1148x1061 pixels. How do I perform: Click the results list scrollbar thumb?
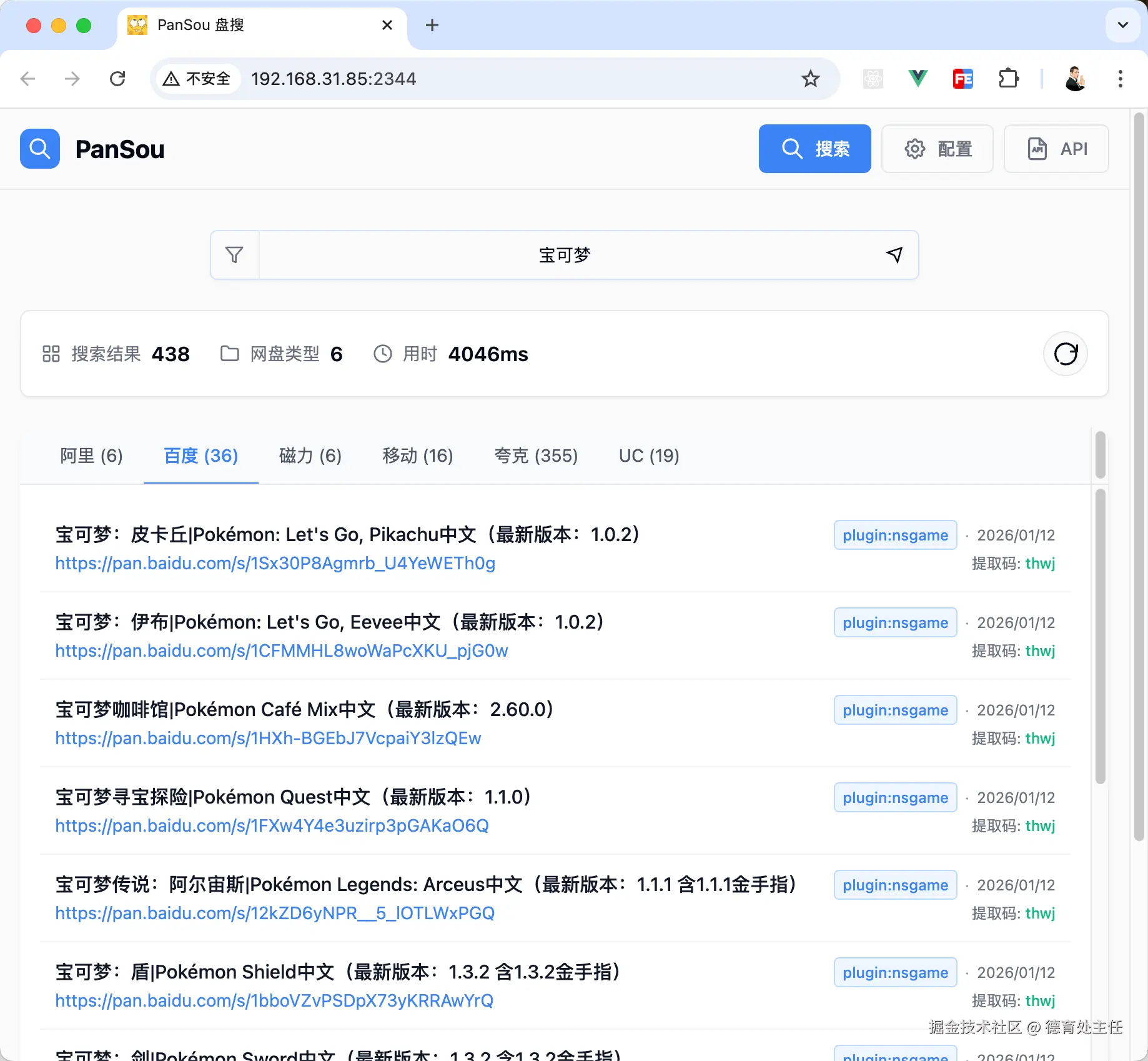[1101, 636]
